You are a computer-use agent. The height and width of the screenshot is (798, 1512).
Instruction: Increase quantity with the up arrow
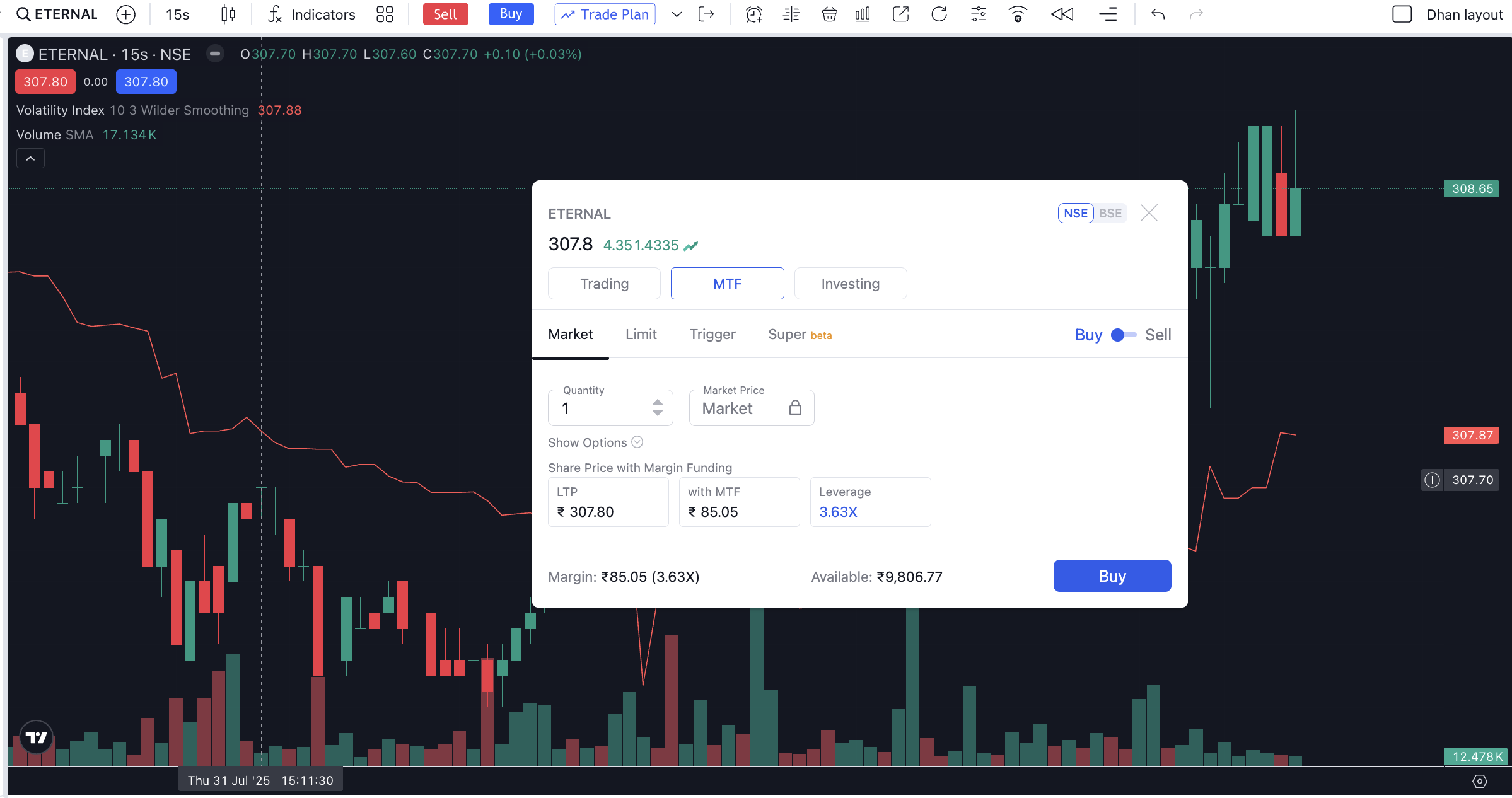(x=658, y=402)
